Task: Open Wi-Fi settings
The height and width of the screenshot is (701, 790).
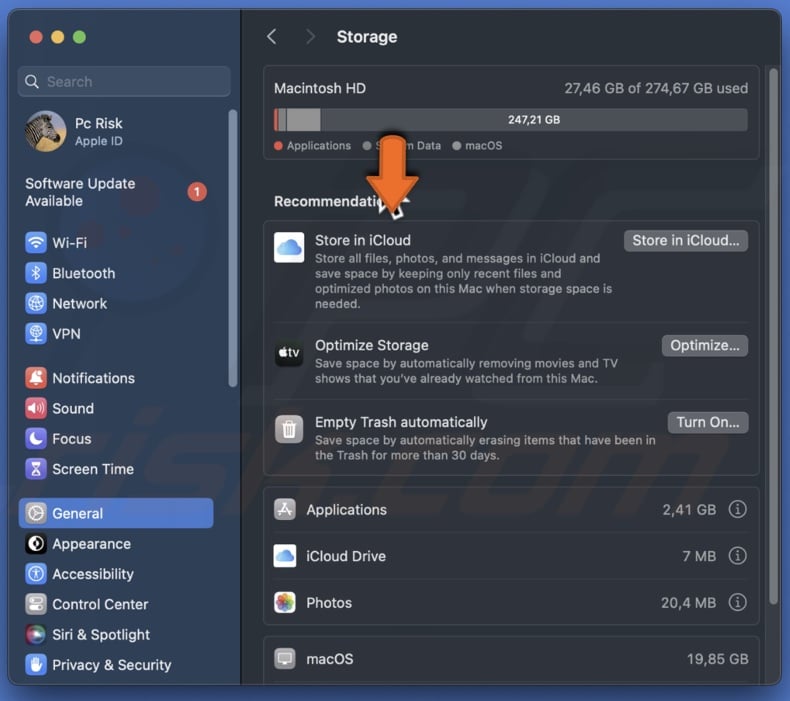Action: (x=116, y=242)
